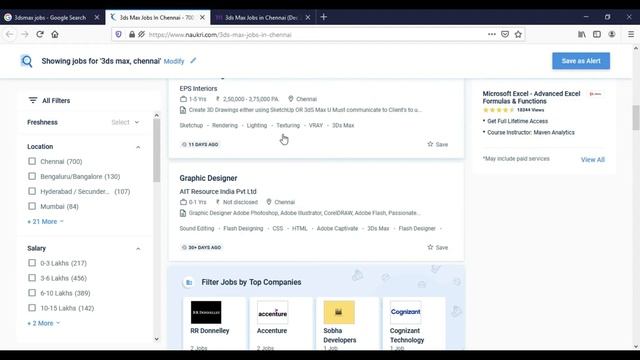
Task: Select the RR Donnelley company logo
Action: point(206,312)
